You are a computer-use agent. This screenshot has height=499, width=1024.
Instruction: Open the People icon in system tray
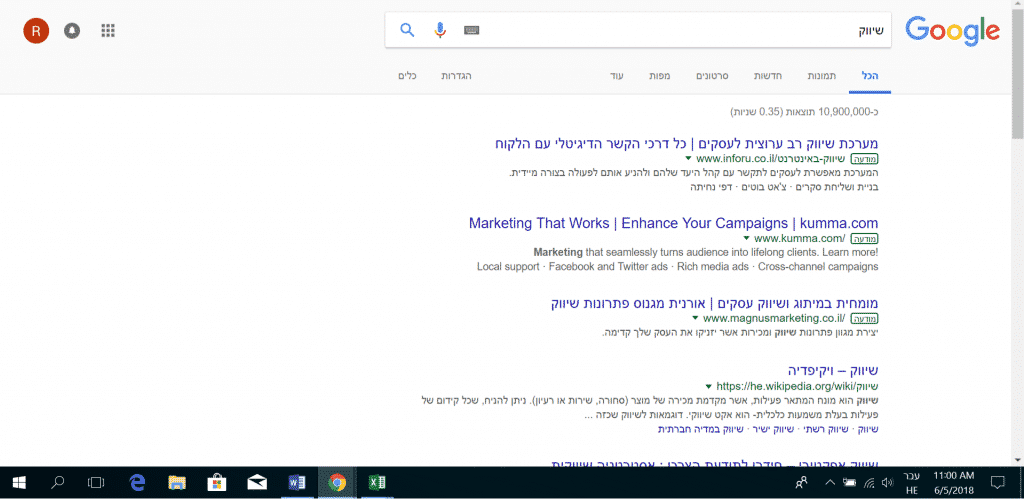[x=801, y=483]
